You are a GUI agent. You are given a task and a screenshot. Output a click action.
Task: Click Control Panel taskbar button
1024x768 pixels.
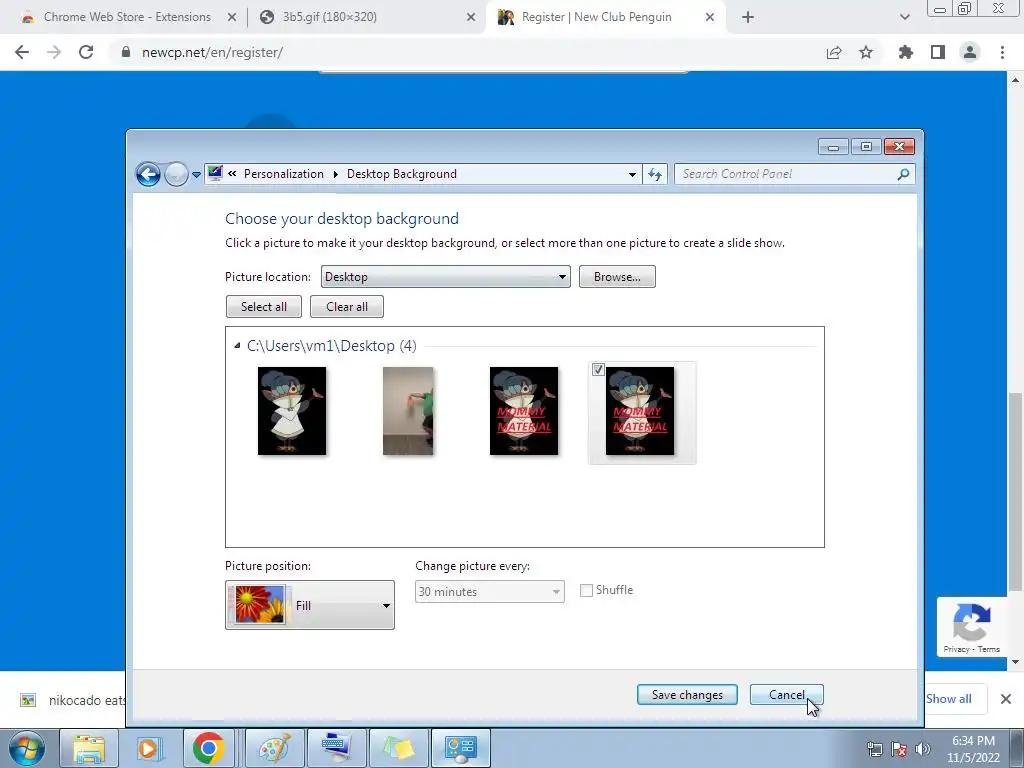(x=461, y=748)
